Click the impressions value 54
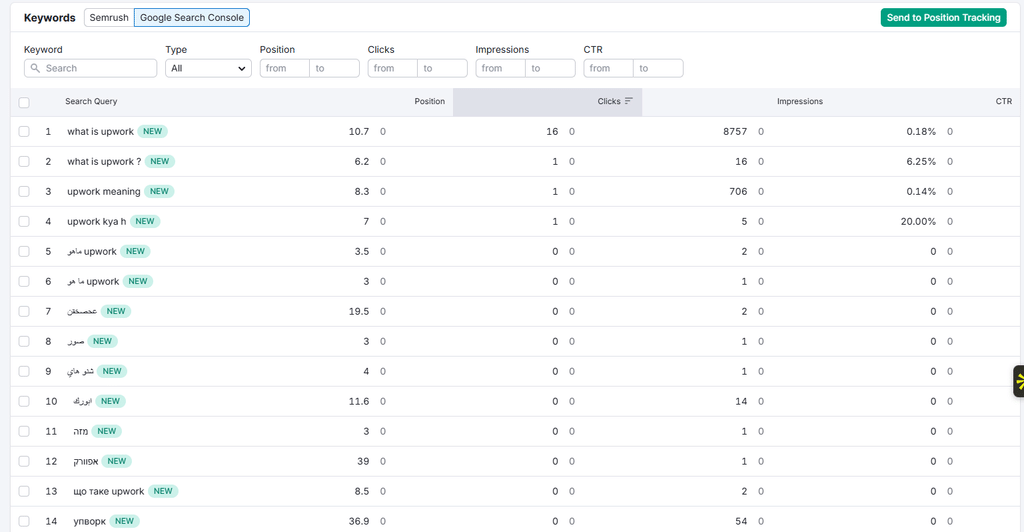 pos(741,522)
